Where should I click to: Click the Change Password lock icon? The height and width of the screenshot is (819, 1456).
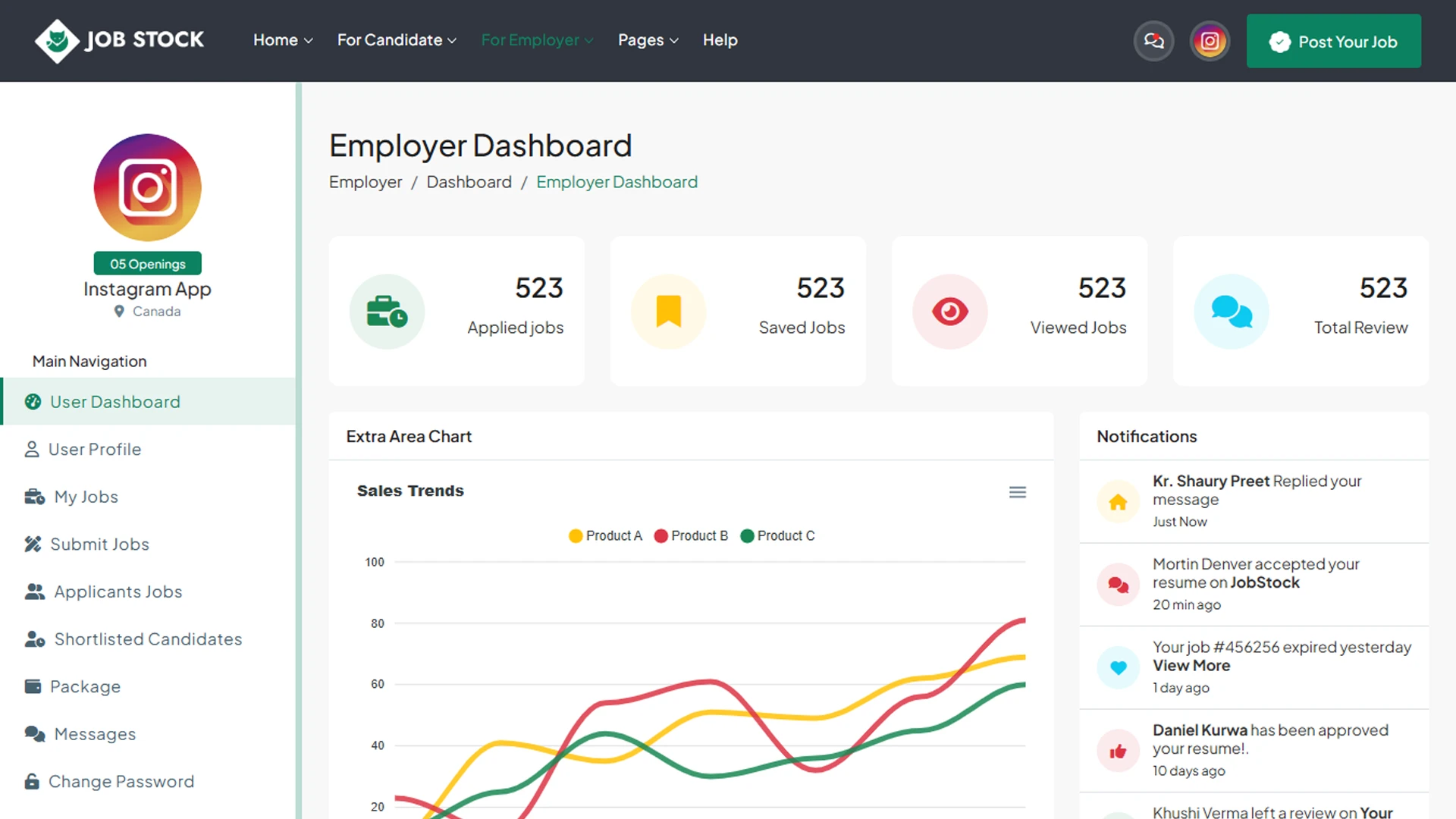click(x=32, y=781)
